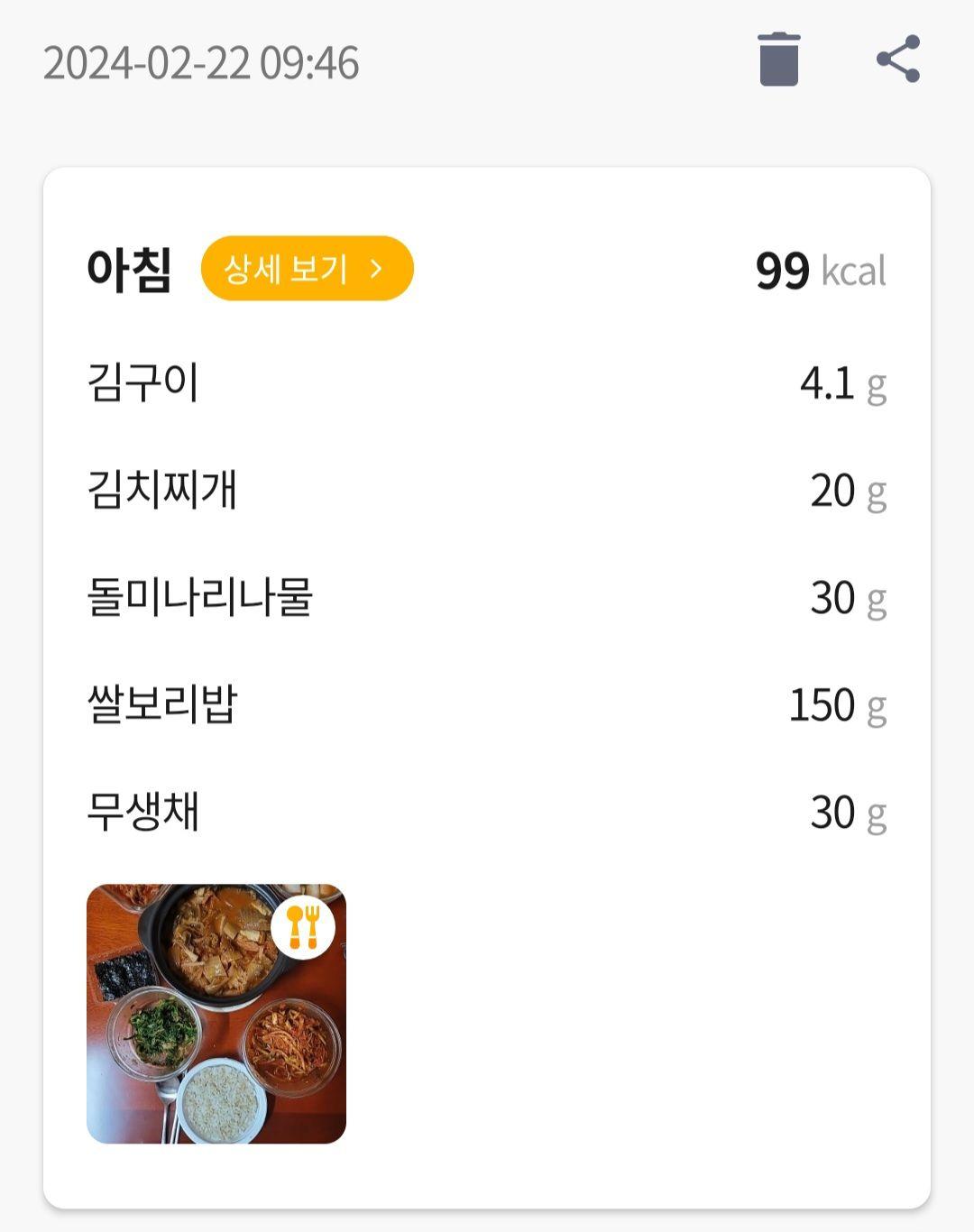The height and width of the screenshot is (1232, 974).
Task: Select the 김구이 food entry
Action: pyautogui.click(x=487, y=383)
